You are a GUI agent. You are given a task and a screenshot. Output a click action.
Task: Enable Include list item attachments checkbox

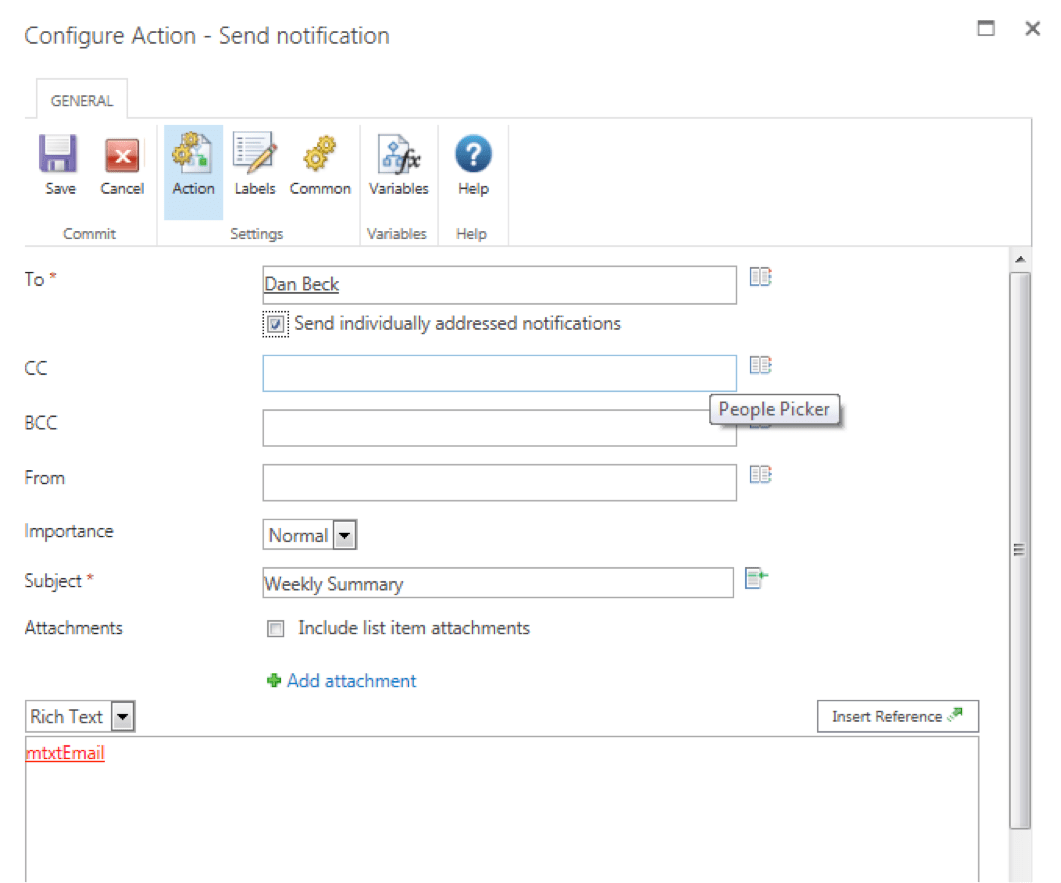[x=276, y=629]
